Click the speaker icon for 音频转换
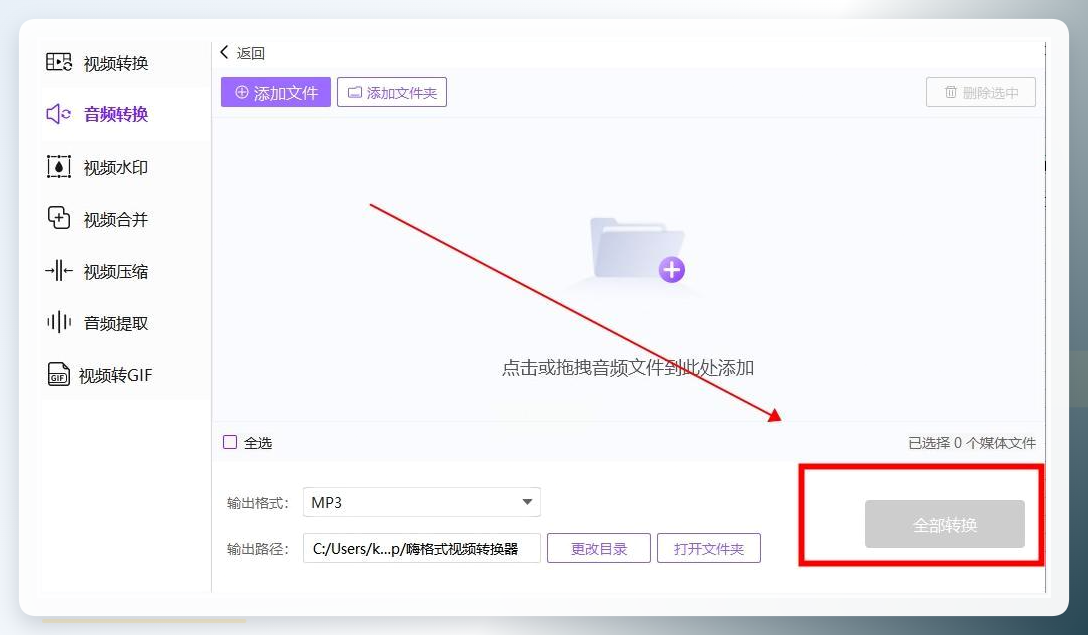This screenshot has width=1088, height=635. point(58,114)
